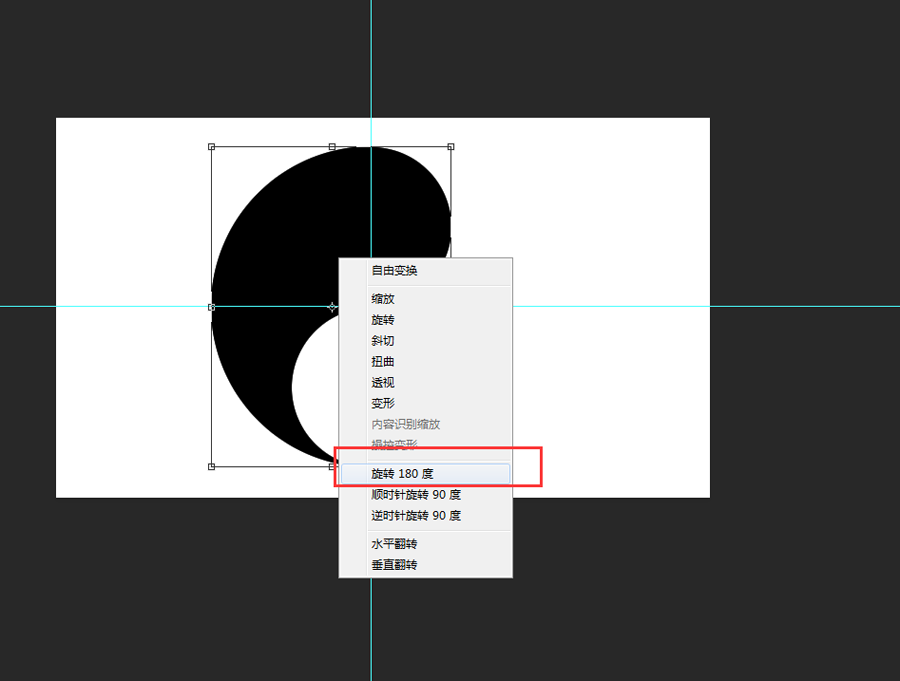900x681 pixels.
Task: Click the left-middle transform handle
Action: tap(211, 307)
